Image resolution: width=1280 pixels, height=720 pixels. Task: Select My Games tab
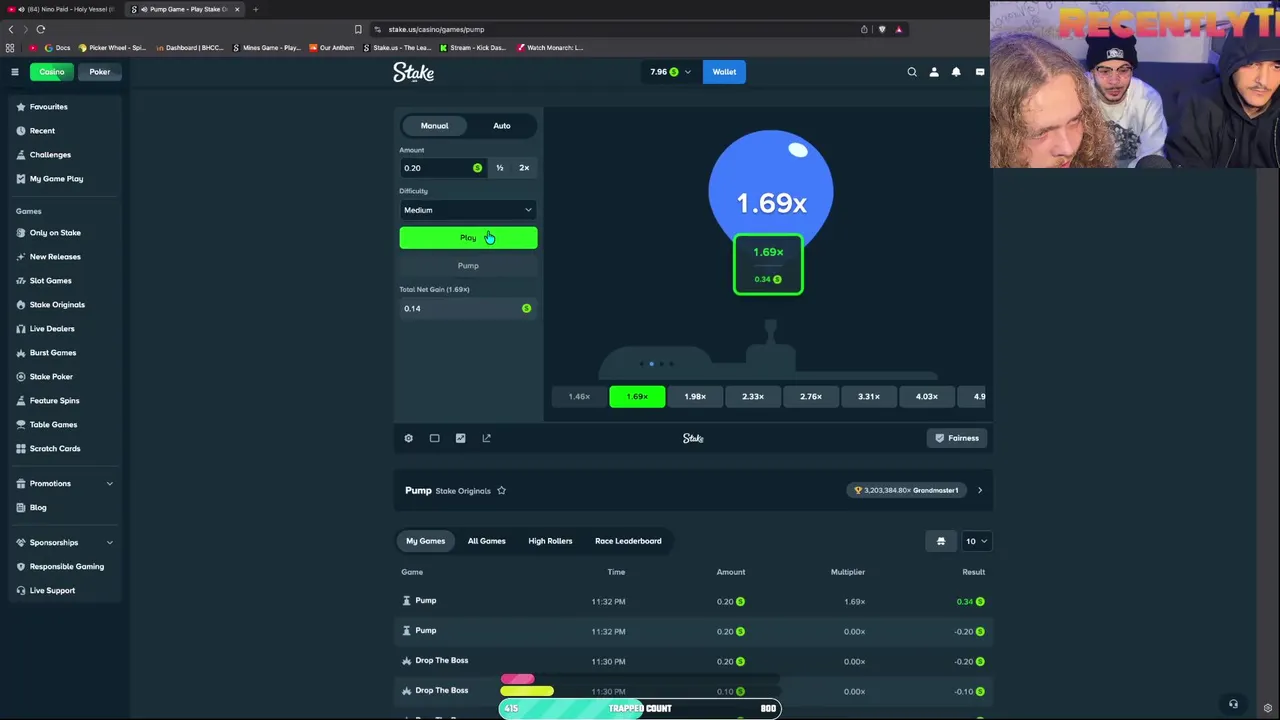click(425, 541)
